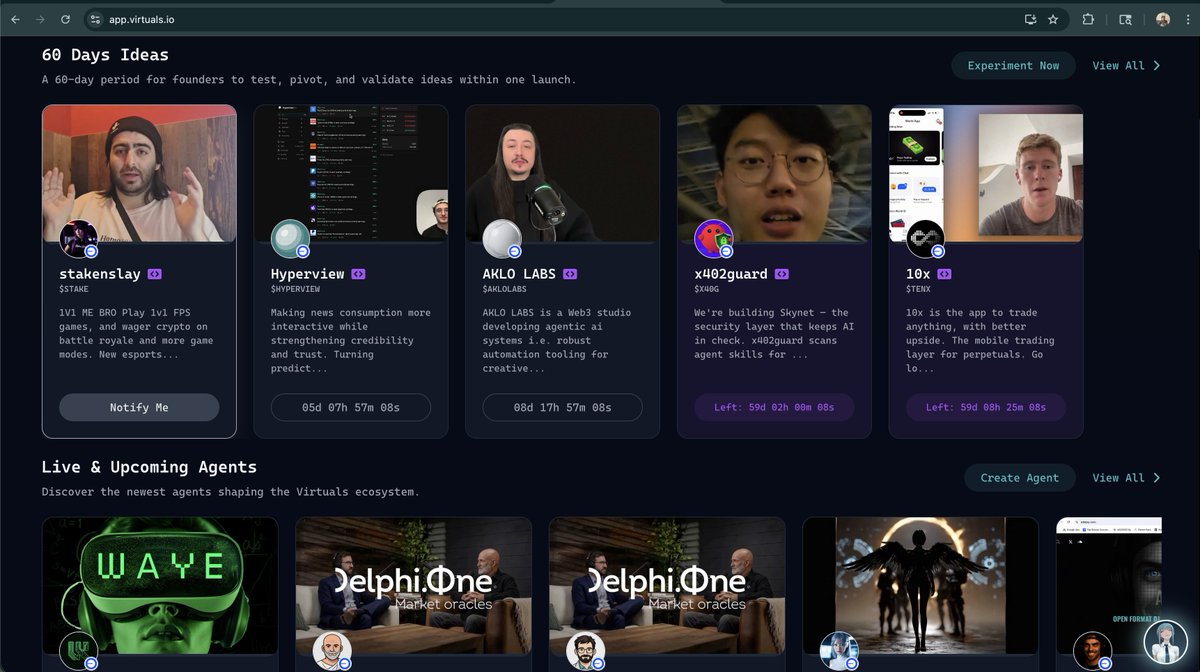Click the Hyperview countdown 05d 07h timer

pos(351,407)
